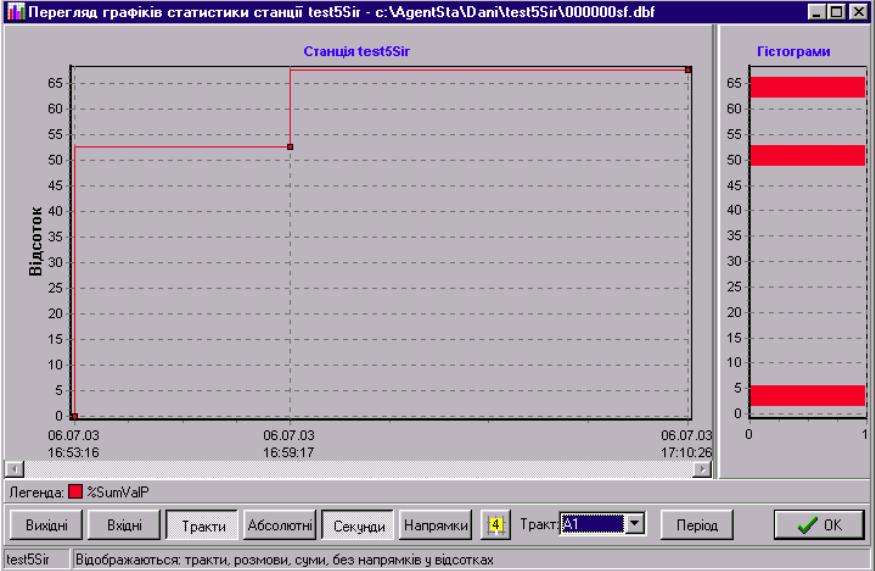Viewport: 875px width, 571px height.
Task: Click the data point at 16:59:17
Action: (290, 147)
